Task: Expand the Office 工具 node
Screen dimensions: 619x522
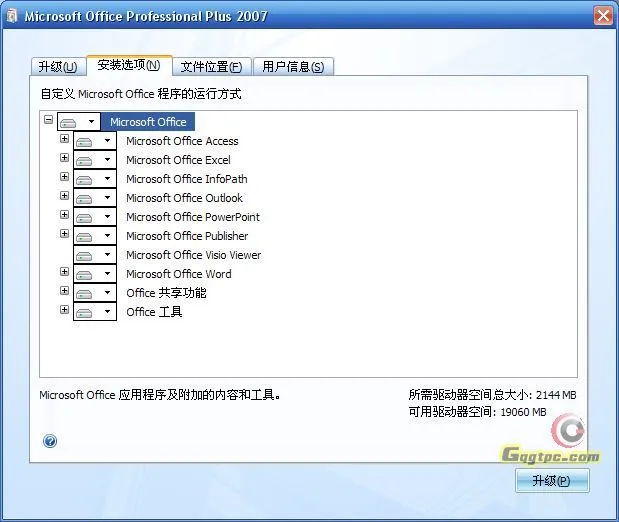Action: tap(64, 309)
